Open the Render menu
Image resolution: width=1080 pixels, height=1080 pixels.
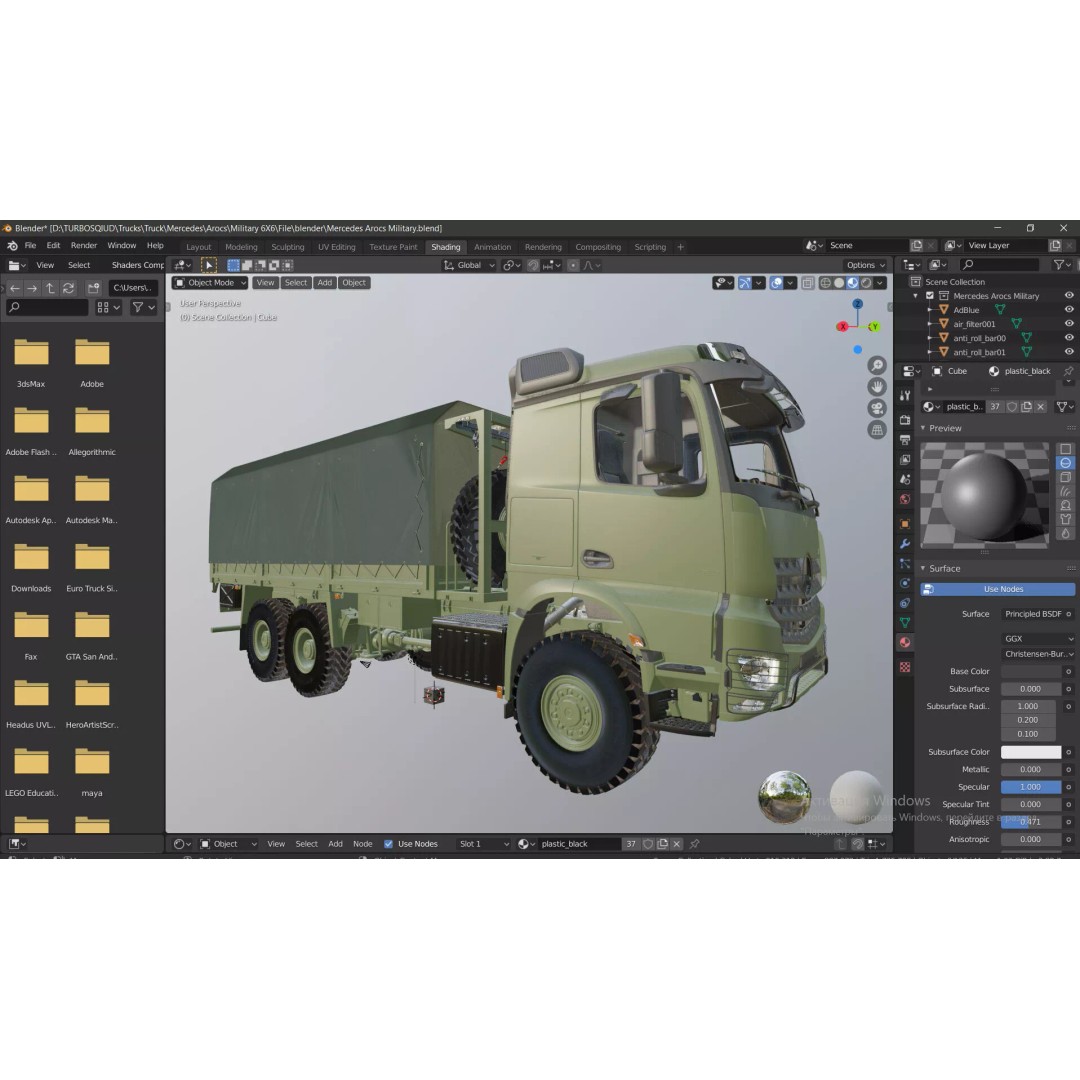(x=84, y=245)
